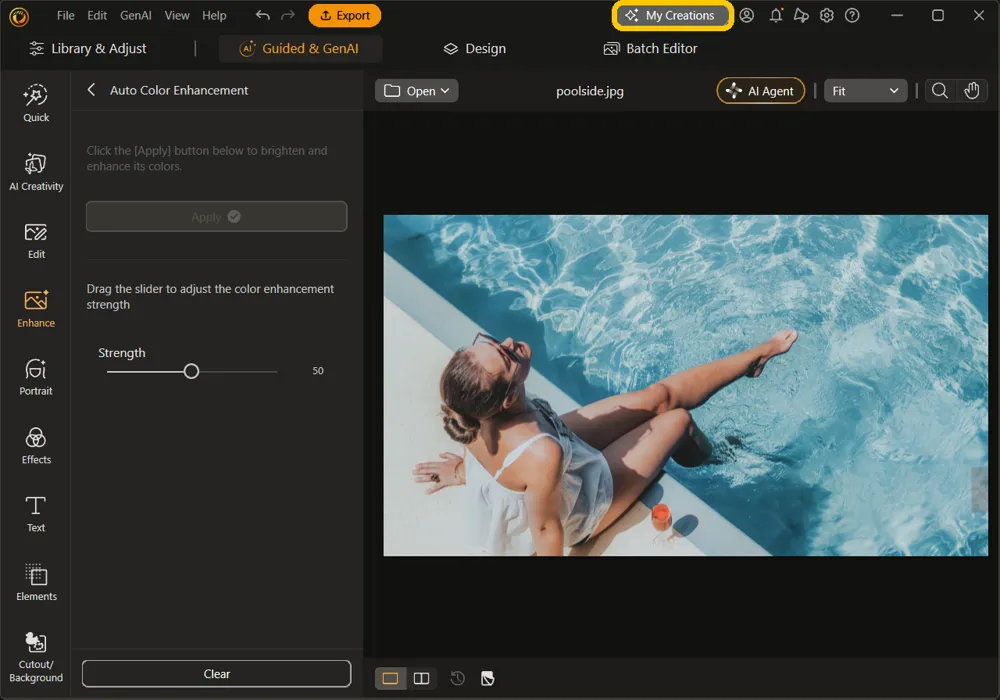1000x700 pixels.
Task: Open the history clock icon
Action: pos(457,678)
